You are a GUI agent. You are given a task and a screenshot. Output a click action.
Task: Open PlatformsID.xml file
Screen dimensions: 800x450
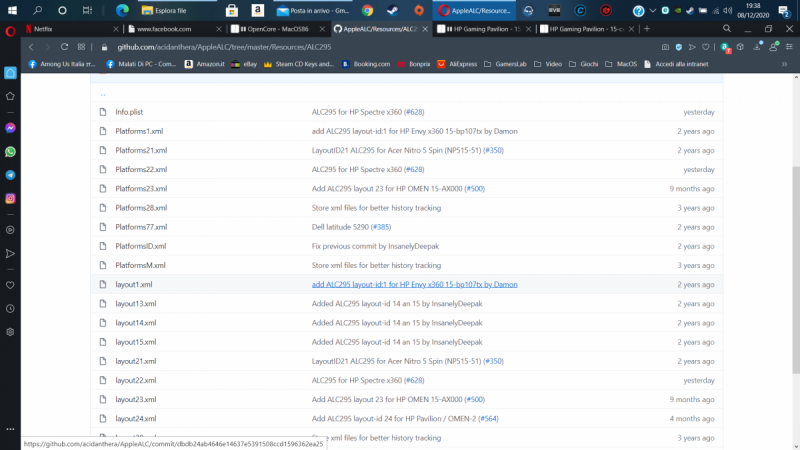tap(141, 246)
